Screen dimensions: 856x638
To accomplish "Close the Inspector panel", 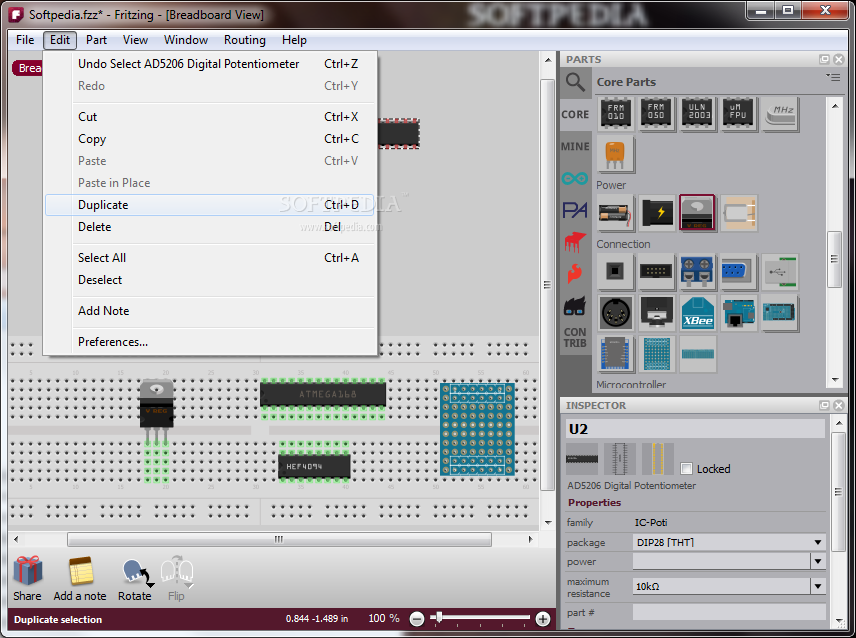I will click(839, 405).
